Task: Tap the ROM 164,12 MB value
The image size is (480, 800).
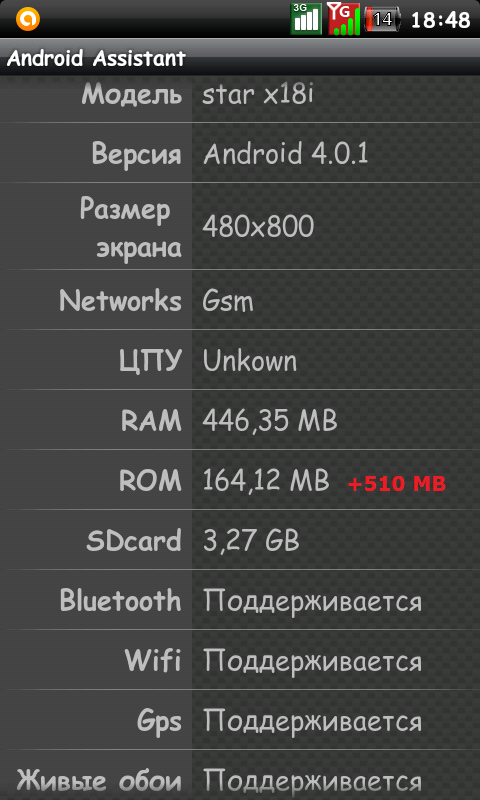Action: pos(266,481)
